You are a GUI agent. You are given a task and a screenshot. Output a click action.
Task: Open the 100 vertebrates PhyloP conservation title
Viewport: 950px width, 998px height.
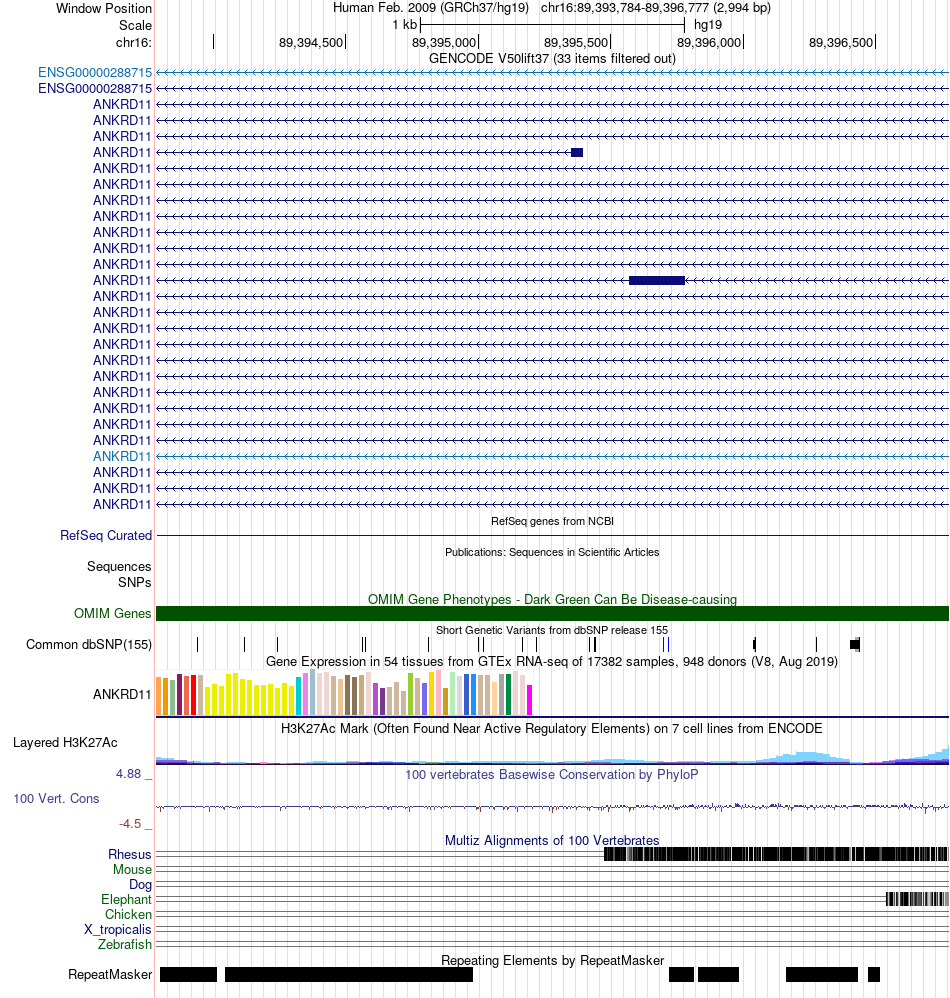point(552,775)
